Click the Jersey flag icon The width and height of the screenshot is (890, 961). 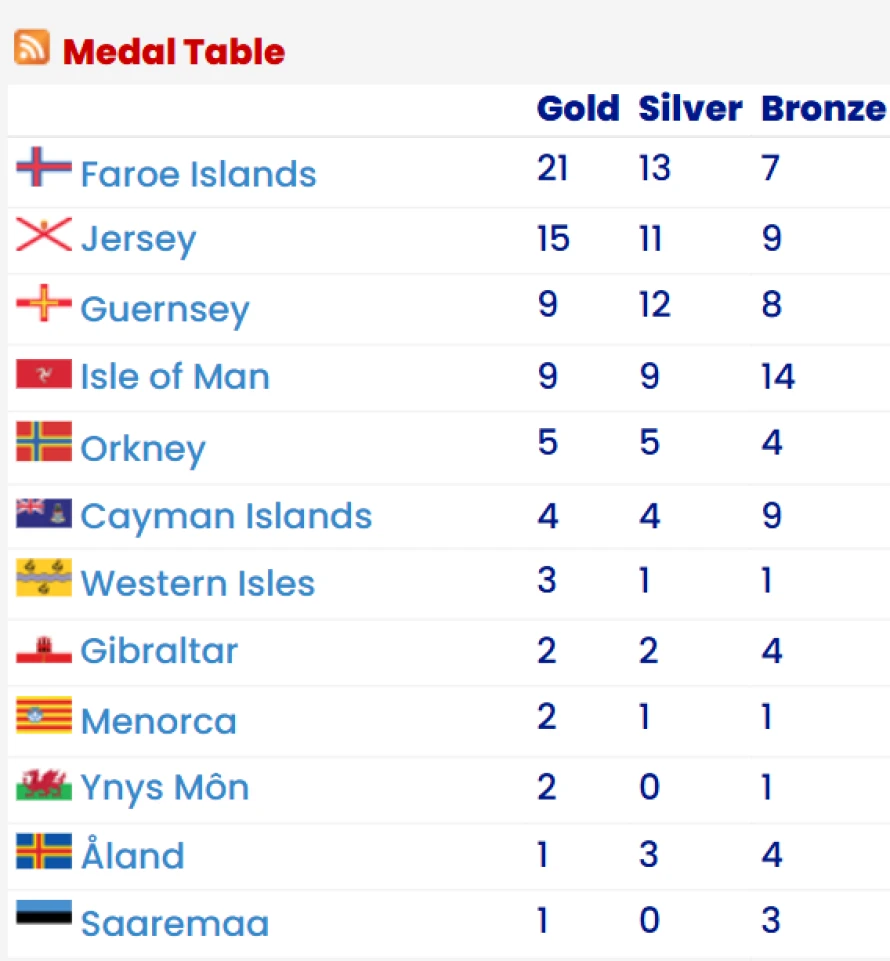pyautogui.click(x=44, y=234)
